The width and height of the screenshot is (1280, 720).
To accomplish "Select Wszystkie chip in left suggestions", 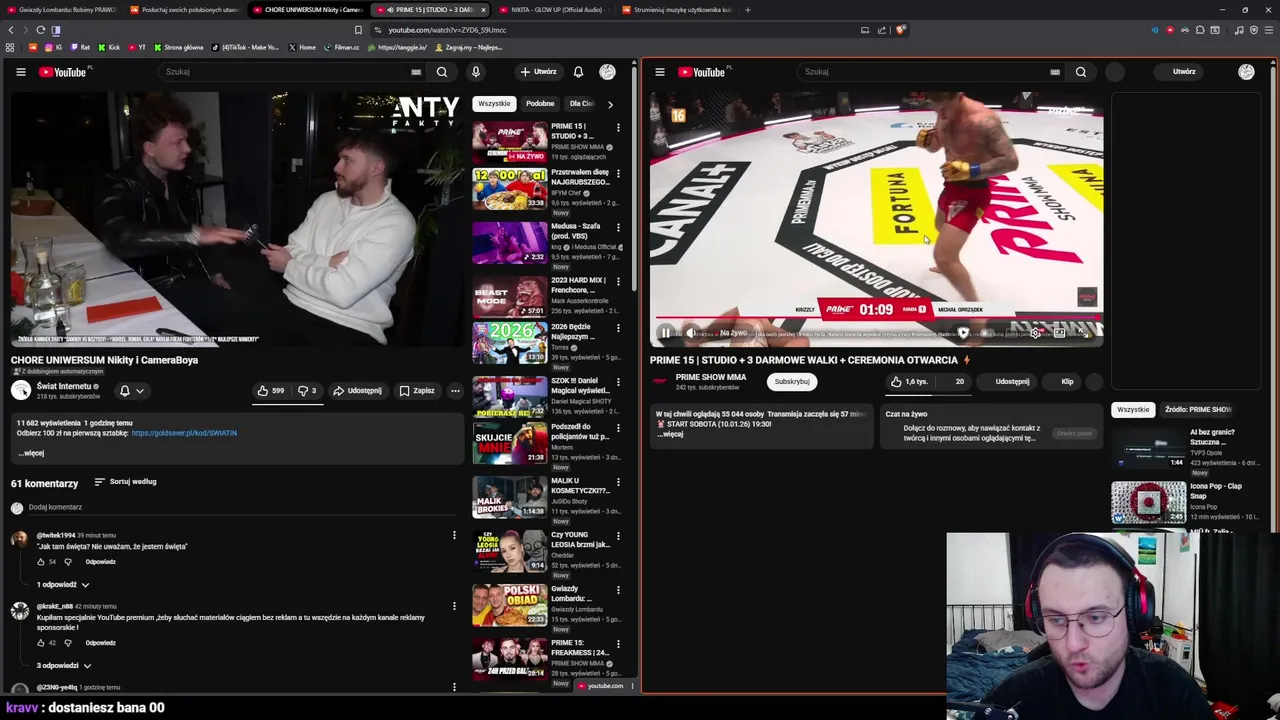I will [x=494, y=103].
